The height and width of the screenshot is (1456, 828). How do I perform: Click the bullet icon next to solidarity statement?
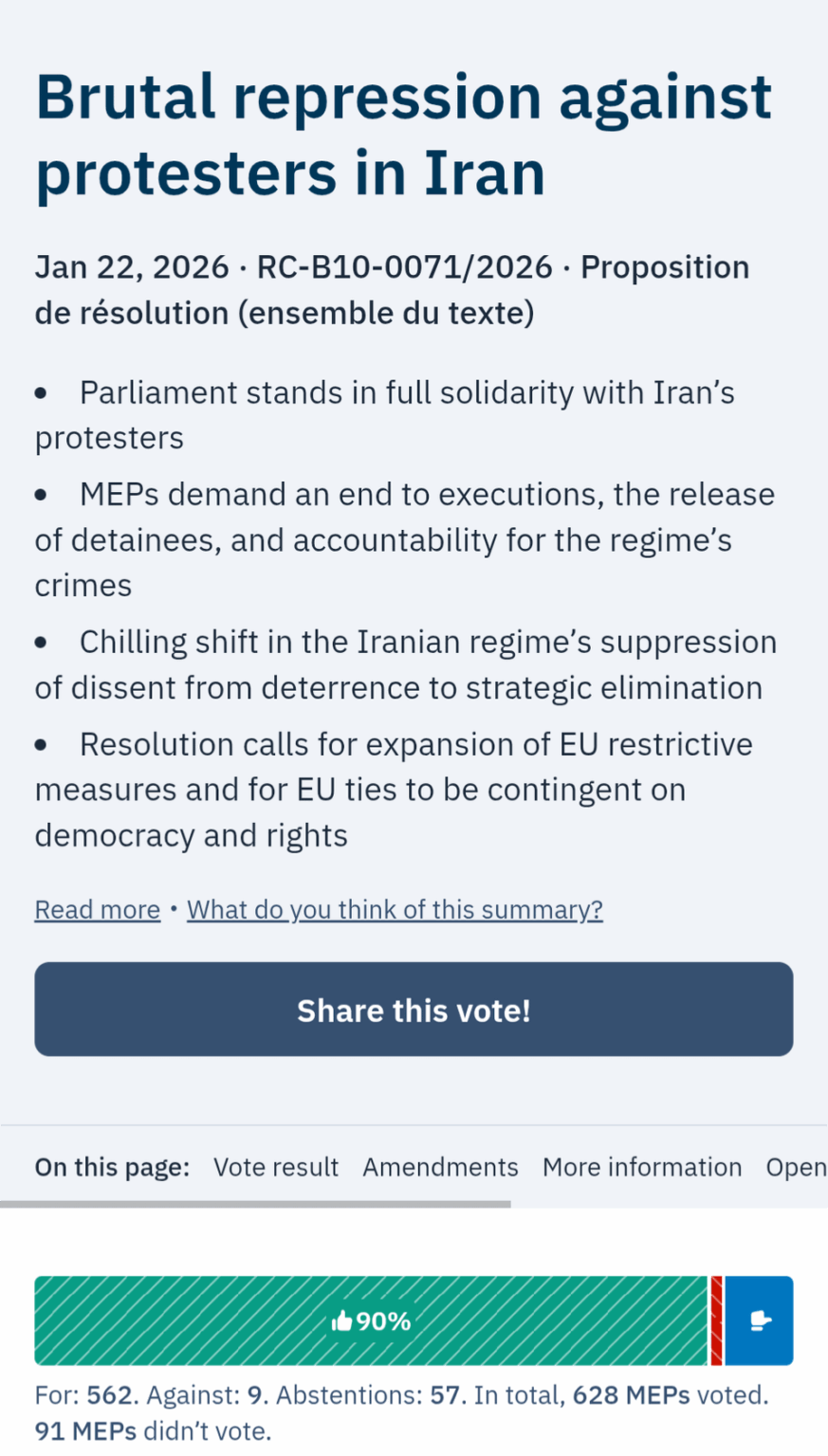42,391
